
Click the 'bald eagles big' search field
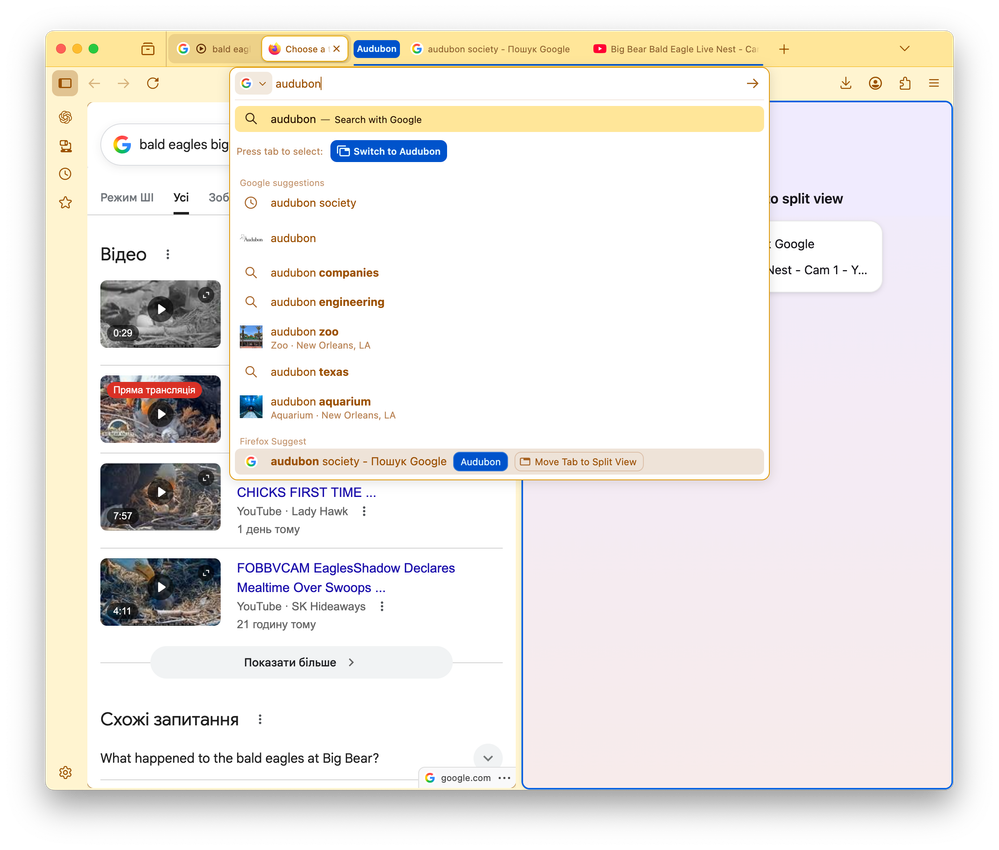pyautogui.click(x=183, y=145)
